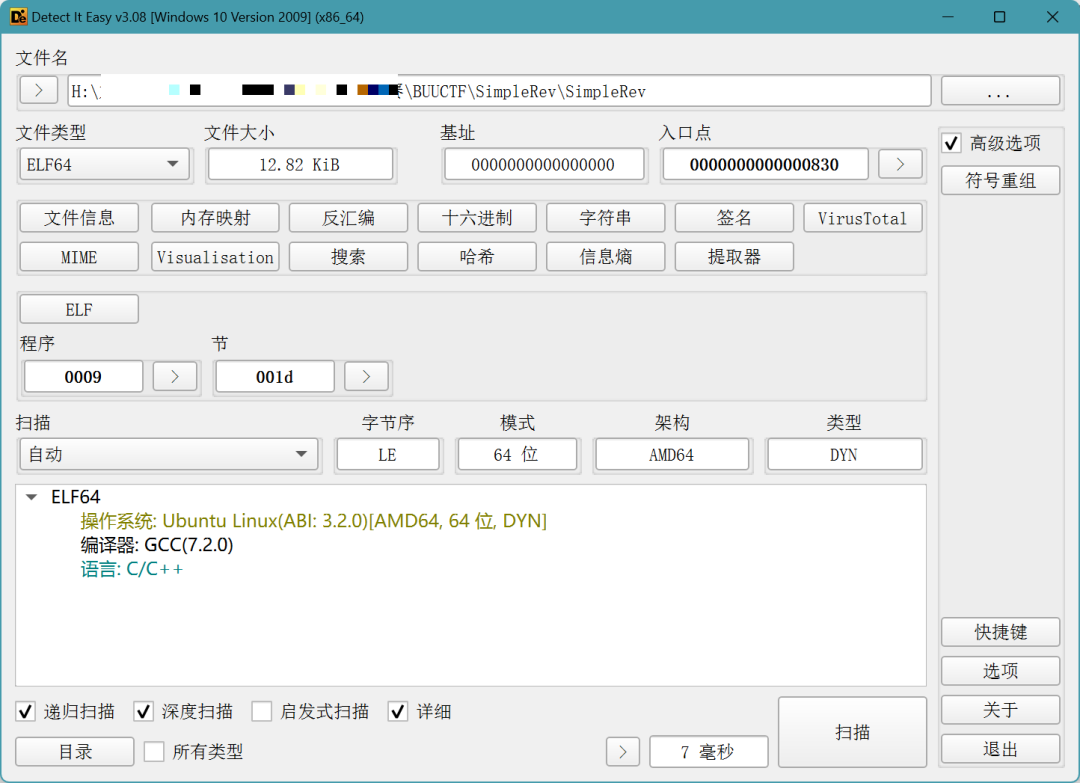Open the 文件类型 ELF64 dropdown

coord(105,165)
